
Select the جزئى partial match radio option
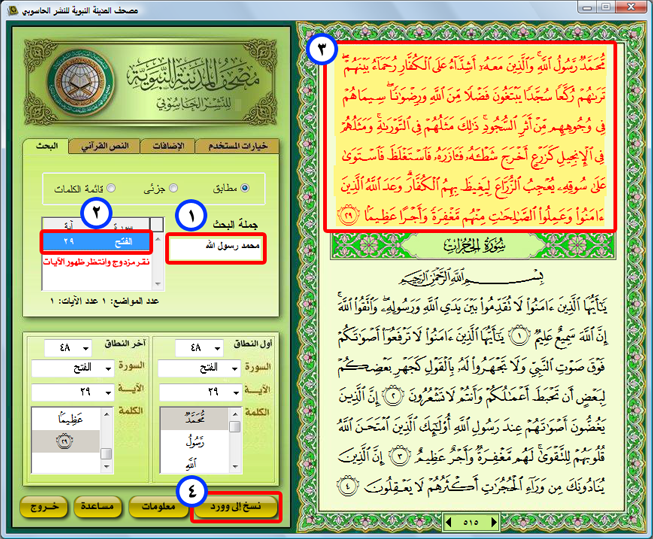coord(175,187)
